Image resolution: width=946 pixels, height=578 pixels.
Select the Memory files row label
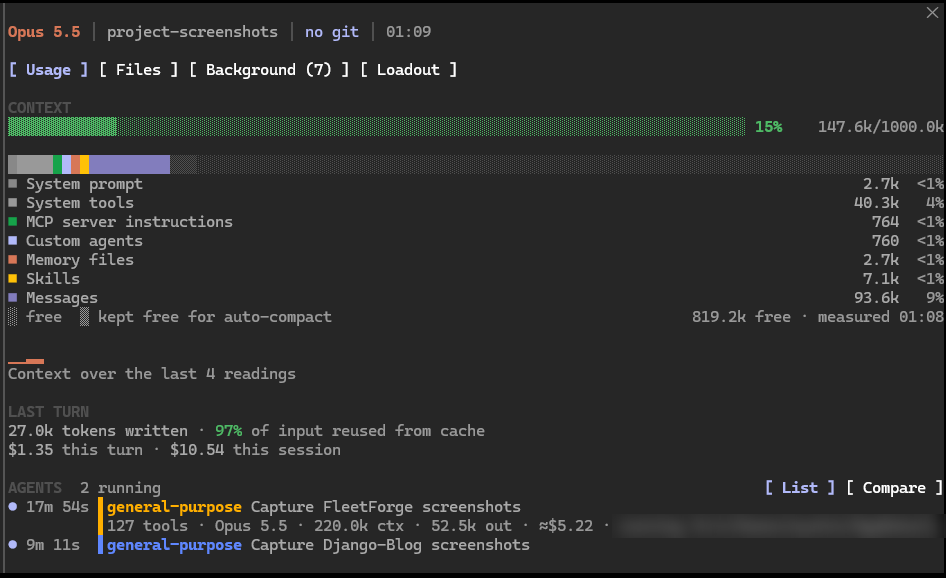coord(80,260)
